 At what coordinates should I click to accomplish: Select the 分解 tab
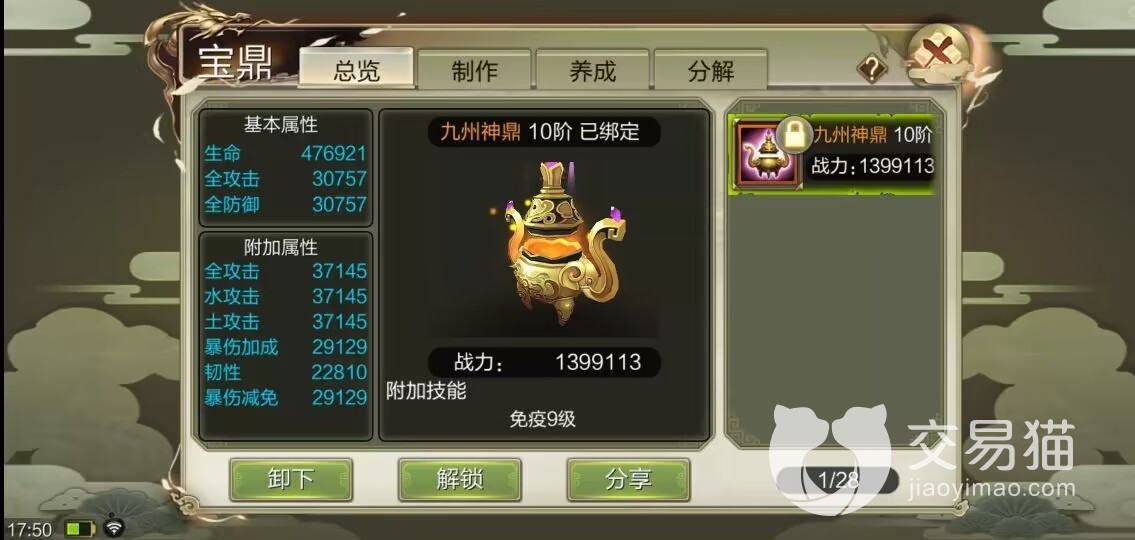pyautogui.click(x=711, y=70)
